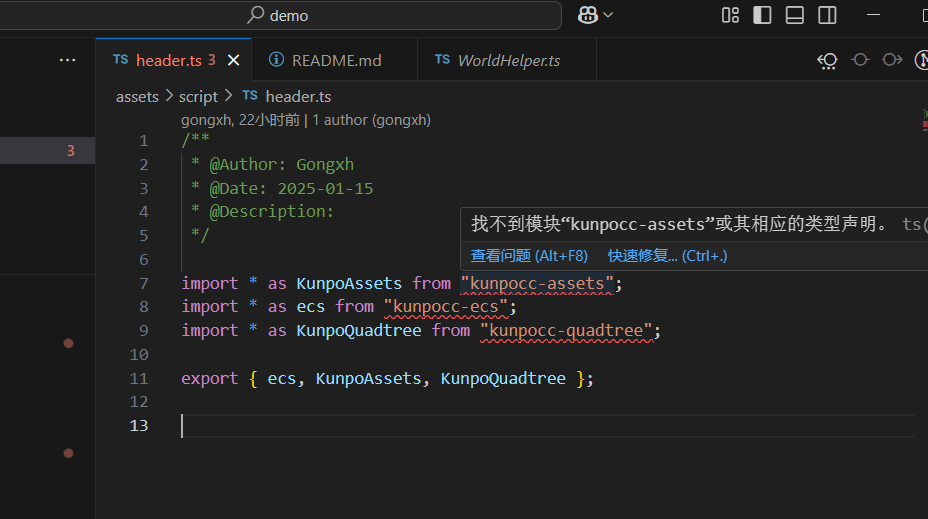Go to next change icon
928x519 pixels.
(892, 60)
